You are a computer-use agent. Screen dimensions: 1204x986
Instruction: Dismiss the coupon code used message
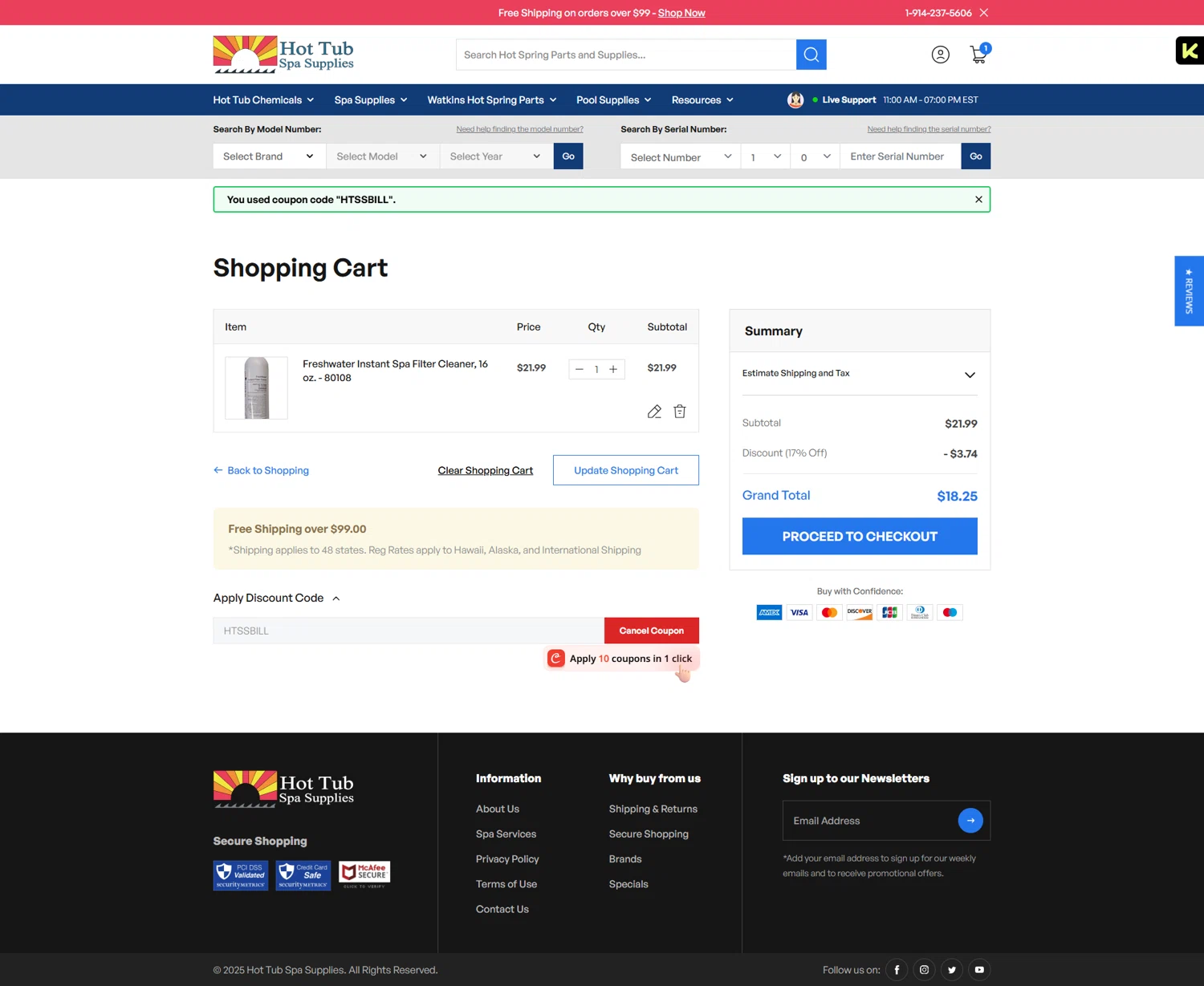pos(978,200)
